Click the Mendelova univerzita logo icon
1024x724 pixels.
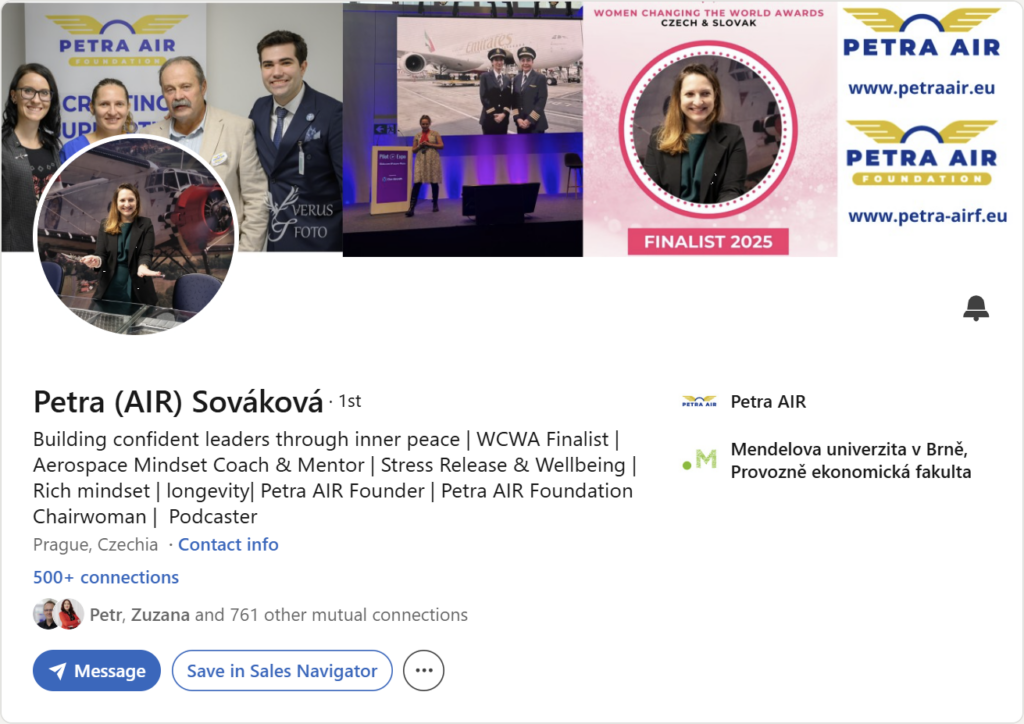[x=699, y=460]
